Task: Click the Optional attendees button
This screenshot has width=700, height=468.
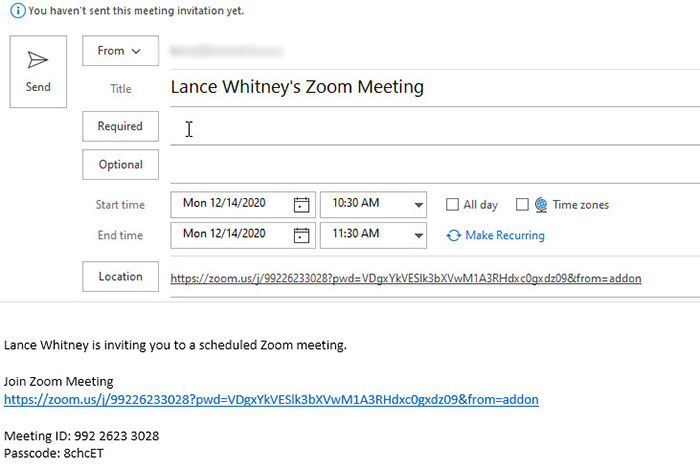Action: (120, 165)
